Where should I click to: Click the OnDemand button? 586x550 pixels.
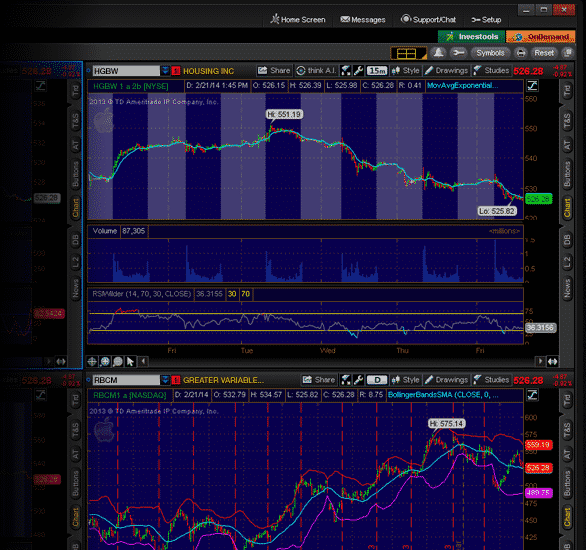pyautogui.click(x=540, y=37)
